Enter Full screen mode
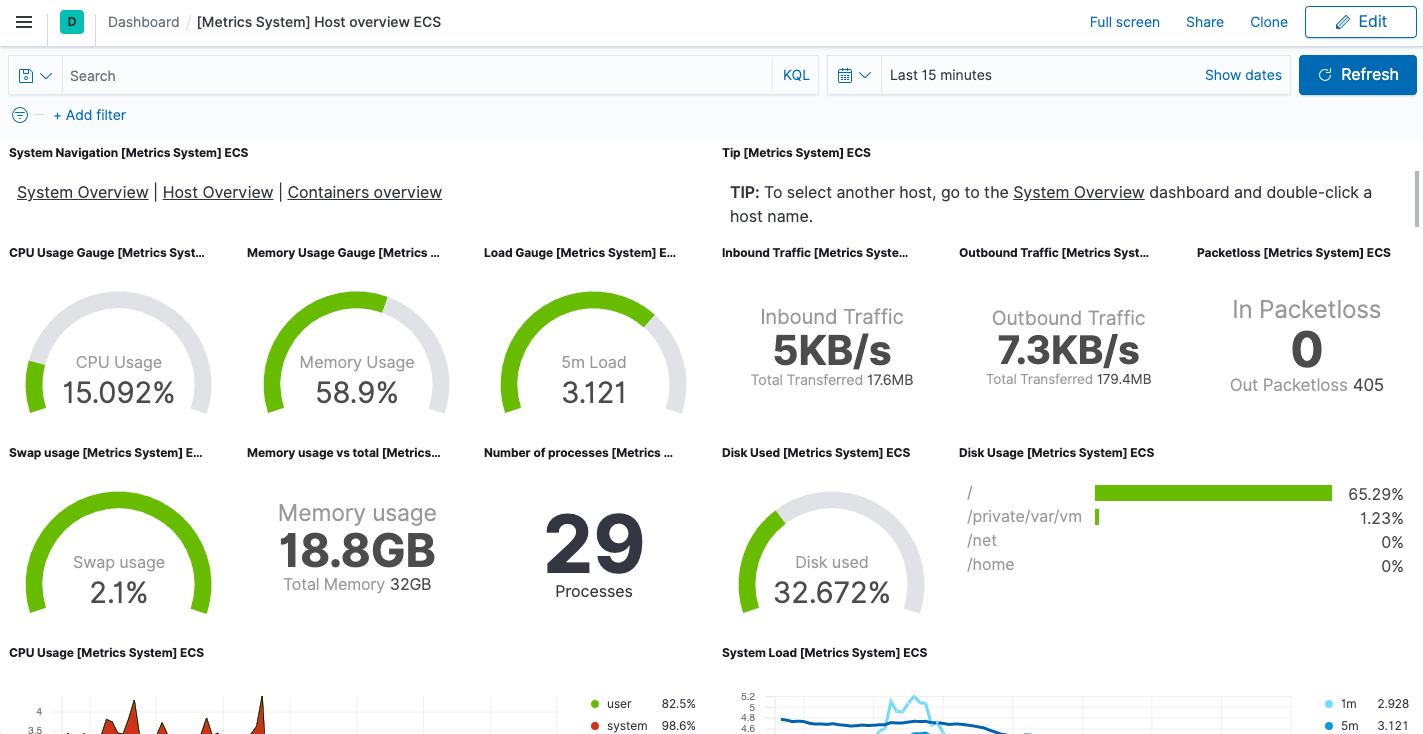 click(x=1124, y=21)
